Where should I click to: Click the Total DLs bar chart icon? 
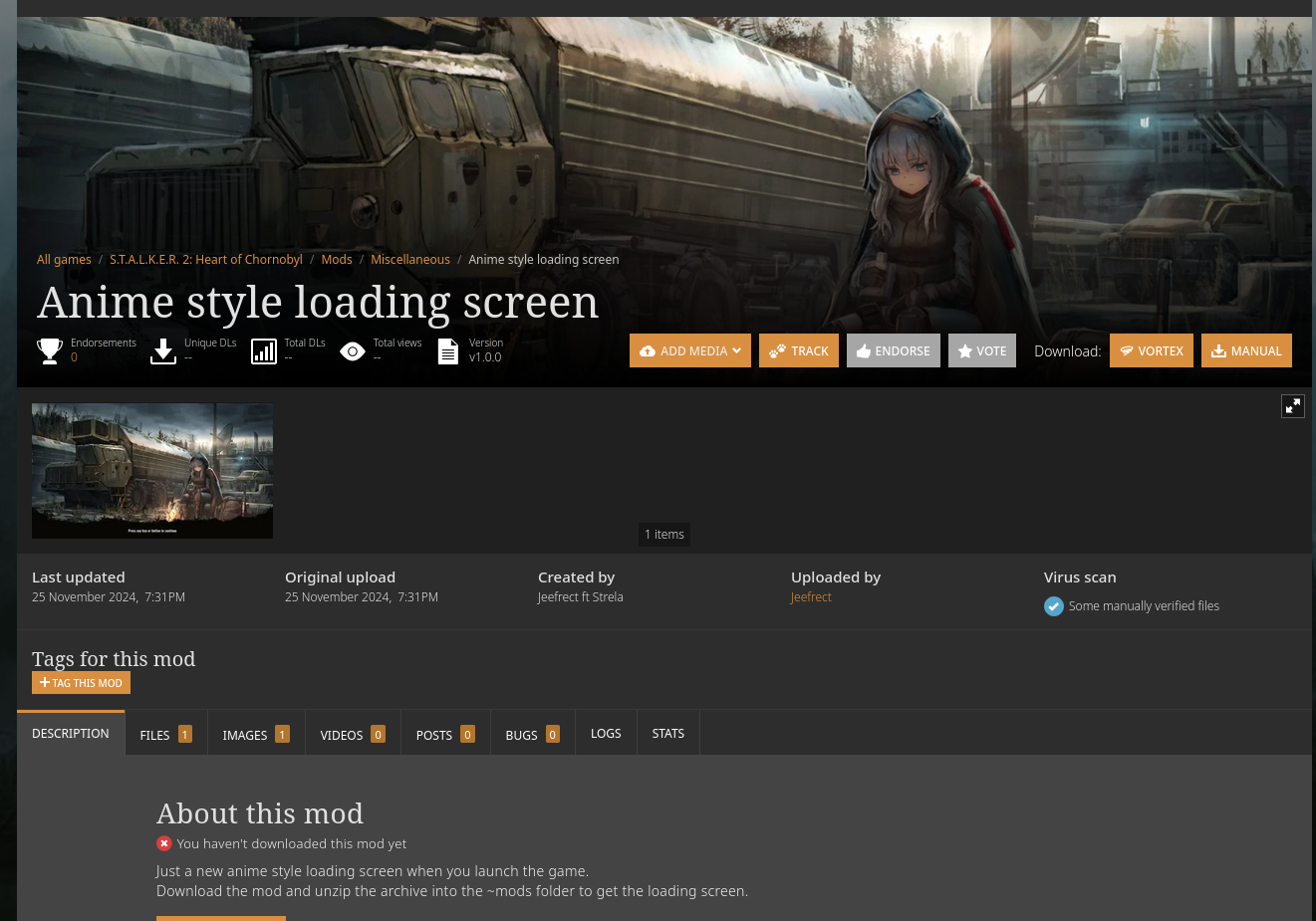tap(264, 351)
